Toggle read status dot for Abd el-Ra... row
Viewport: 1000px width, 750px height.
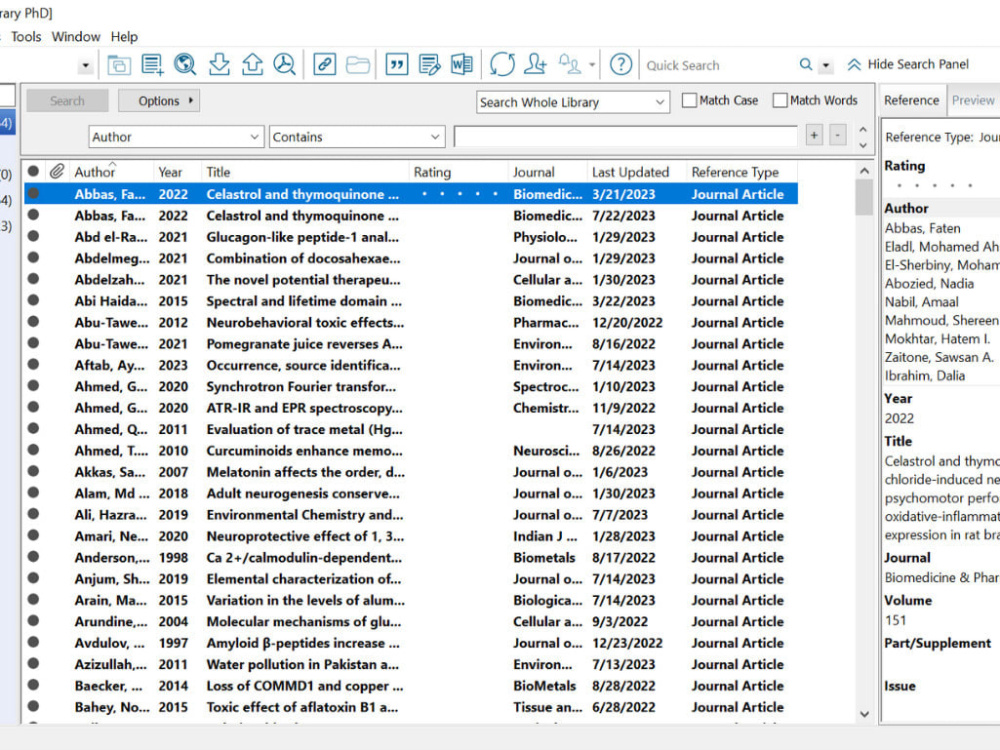33,236
